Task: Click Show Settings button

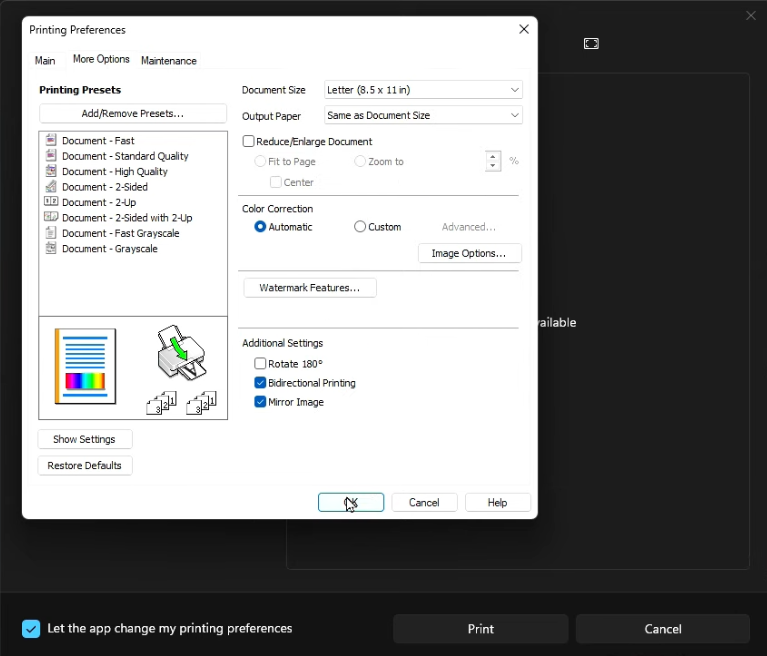Action: (x=85, y=439)
